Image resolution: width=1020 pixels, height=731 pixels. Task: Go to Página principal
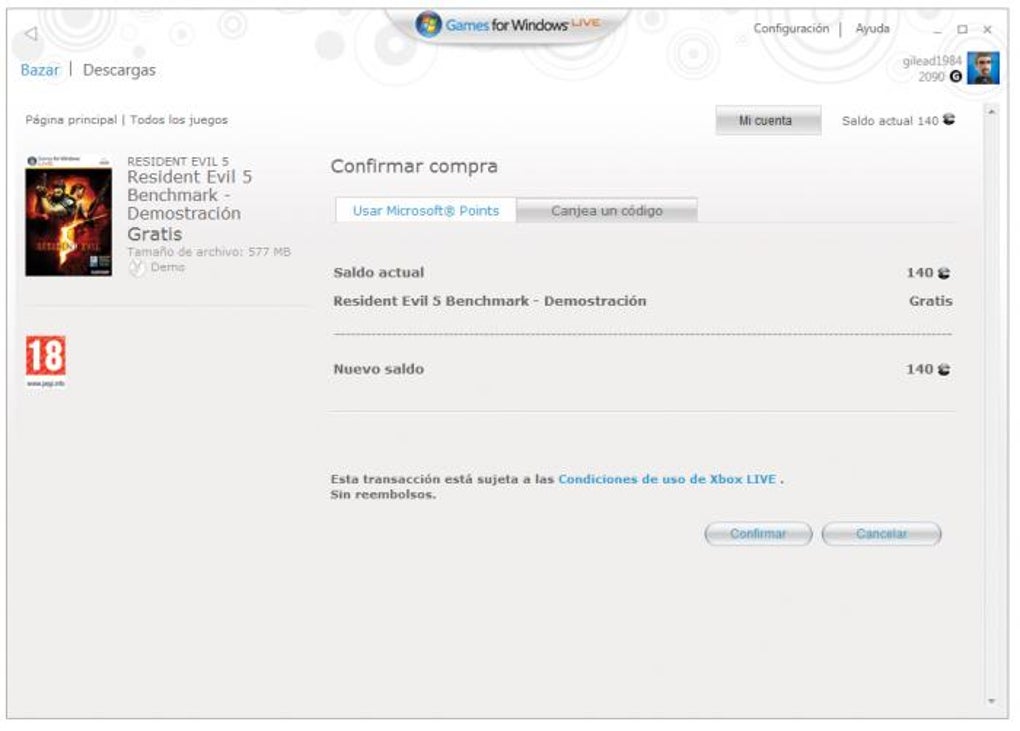tap(71, 120)
